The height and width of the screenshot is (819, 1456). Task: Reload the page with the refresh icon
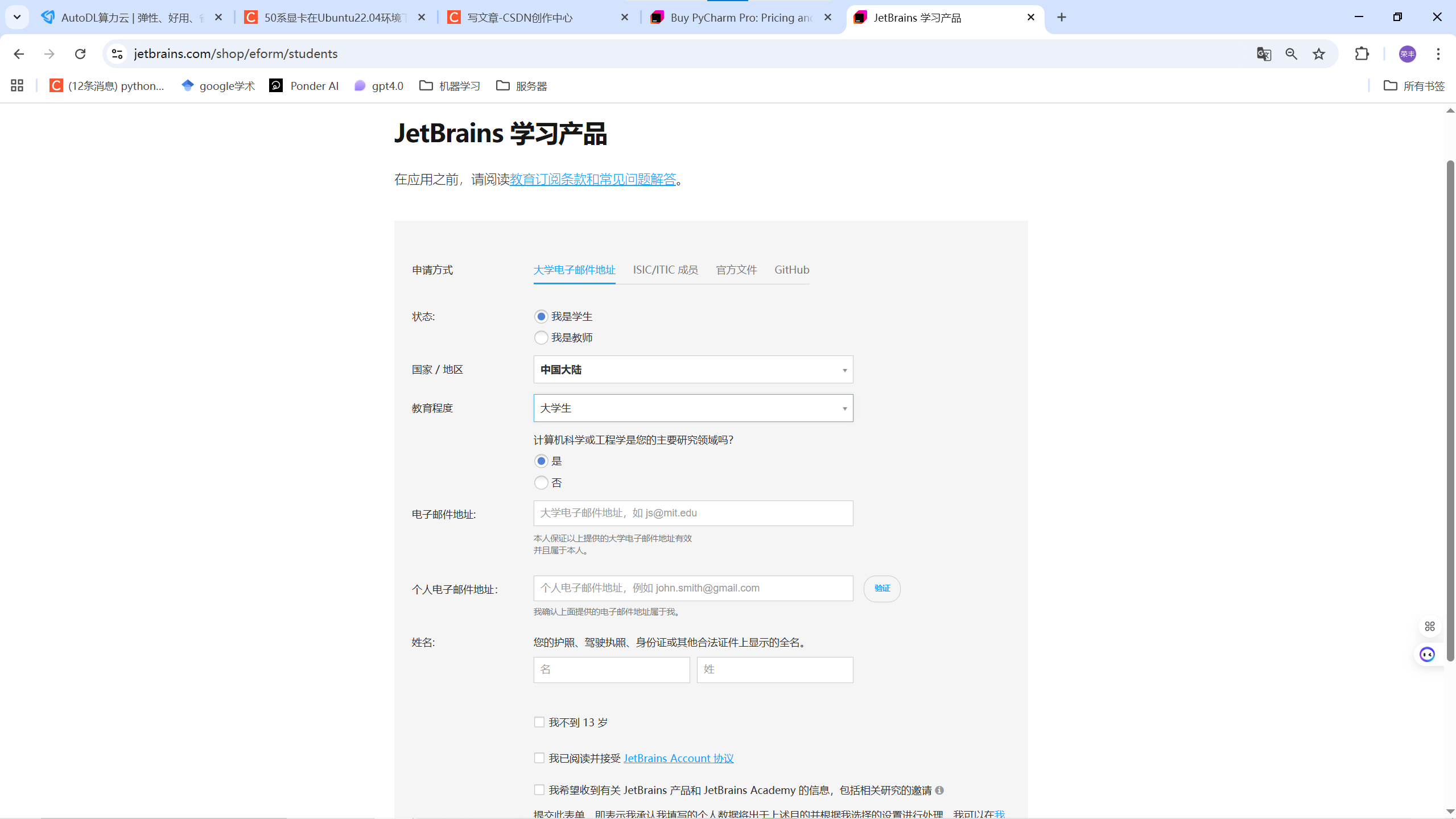coord(80,53)
